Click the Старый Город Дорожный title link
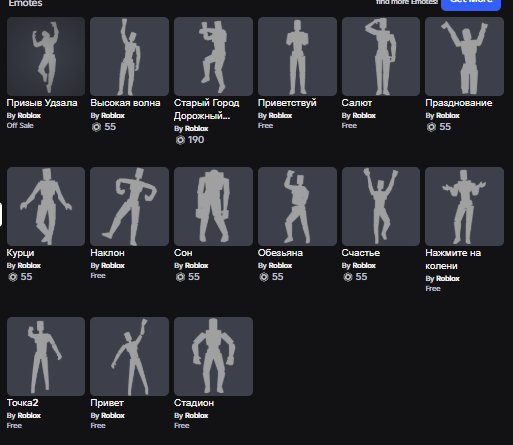The image size is (513, 445). (x=207, y=109)
